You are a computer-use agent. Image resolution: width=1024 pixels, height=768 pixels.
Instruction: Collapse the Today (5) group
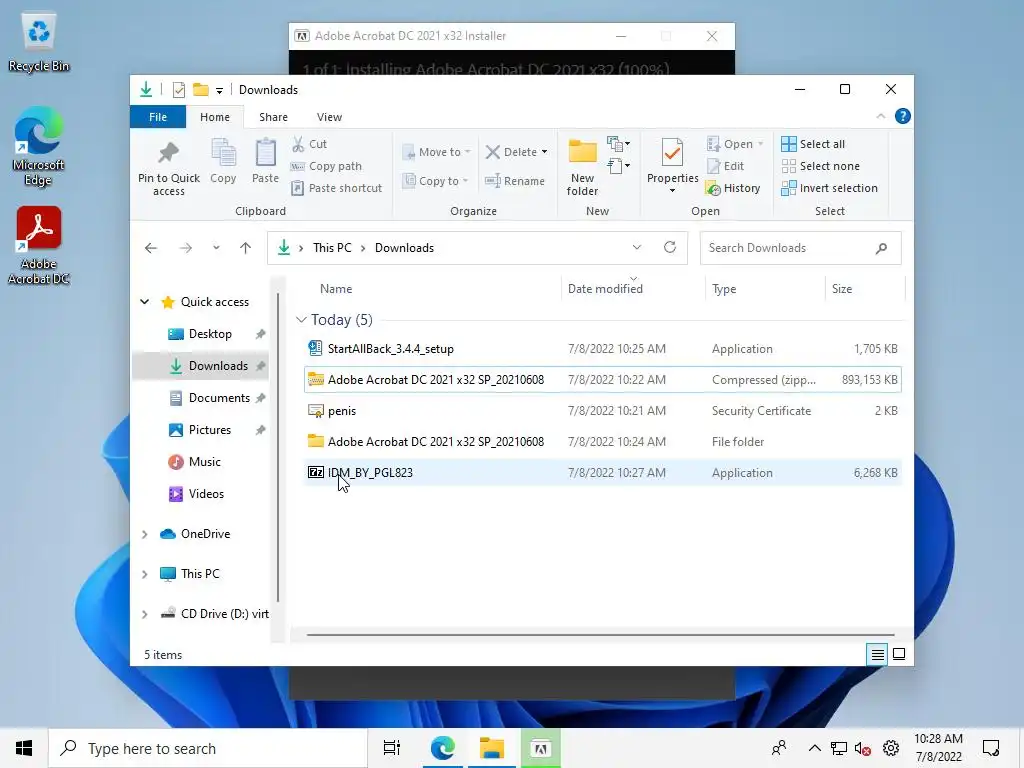301,319
